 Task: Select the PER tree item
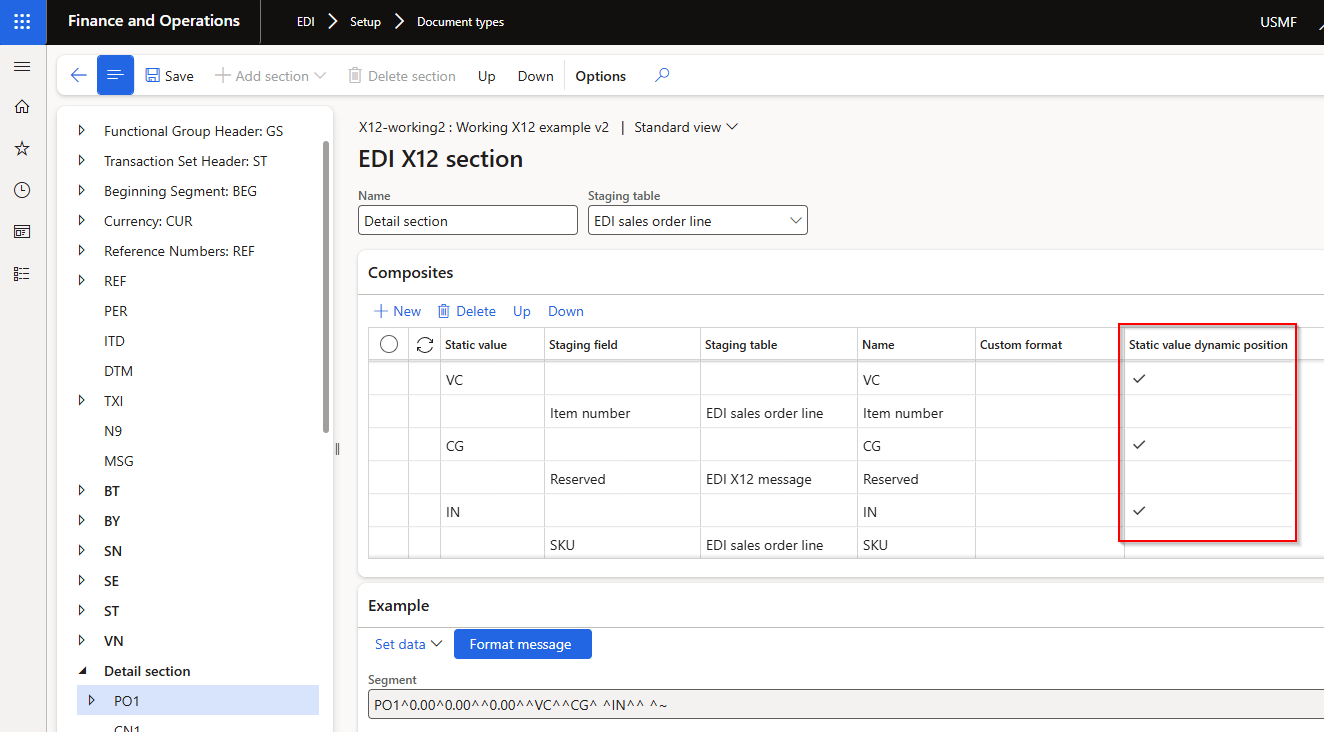(x=116, y=311)
